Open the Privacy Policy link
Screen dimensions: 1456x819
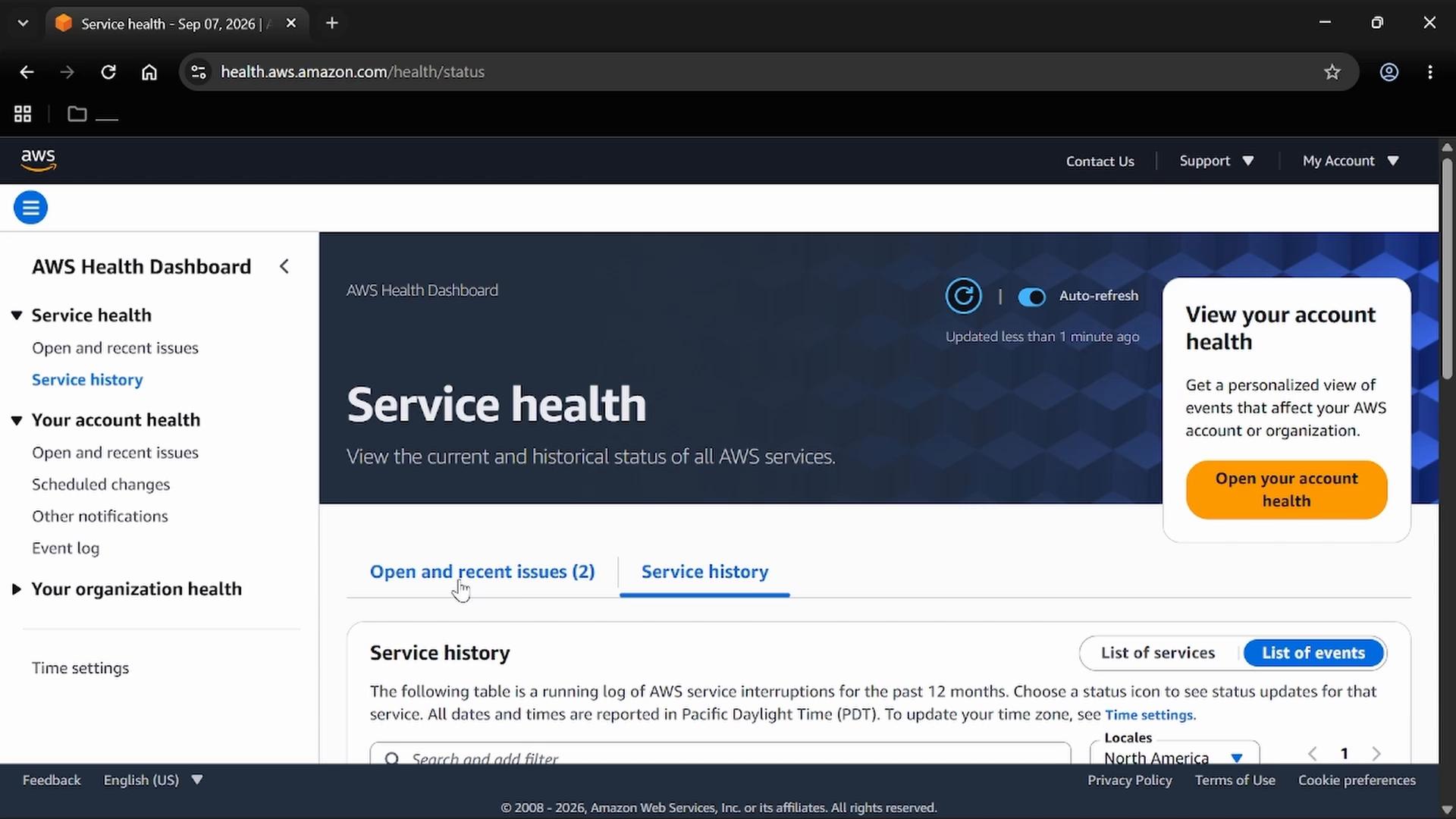tap(1129, 780)
